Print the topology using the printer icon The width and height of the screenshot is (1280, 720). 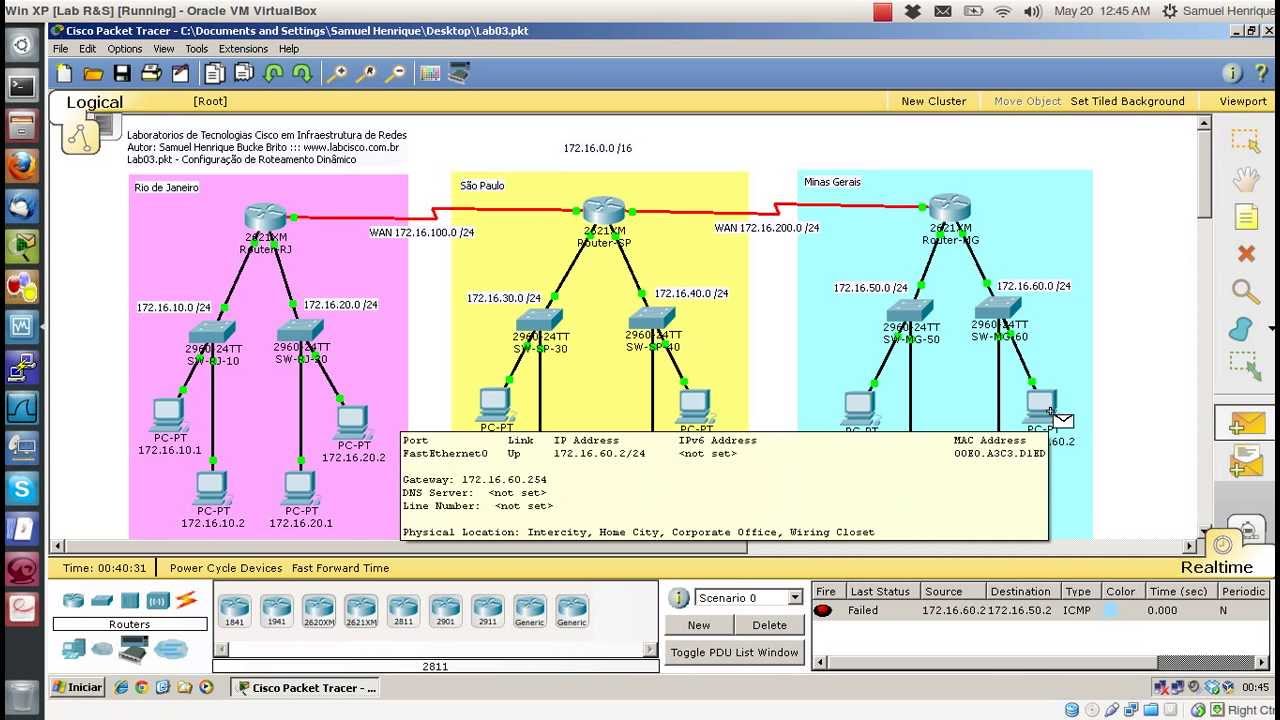[151, 73]
